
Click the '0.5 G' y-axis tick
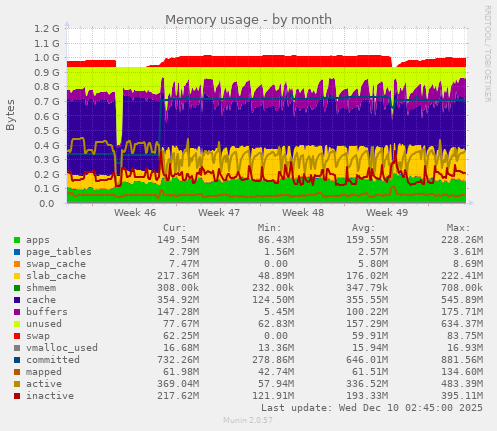(47, 130)
